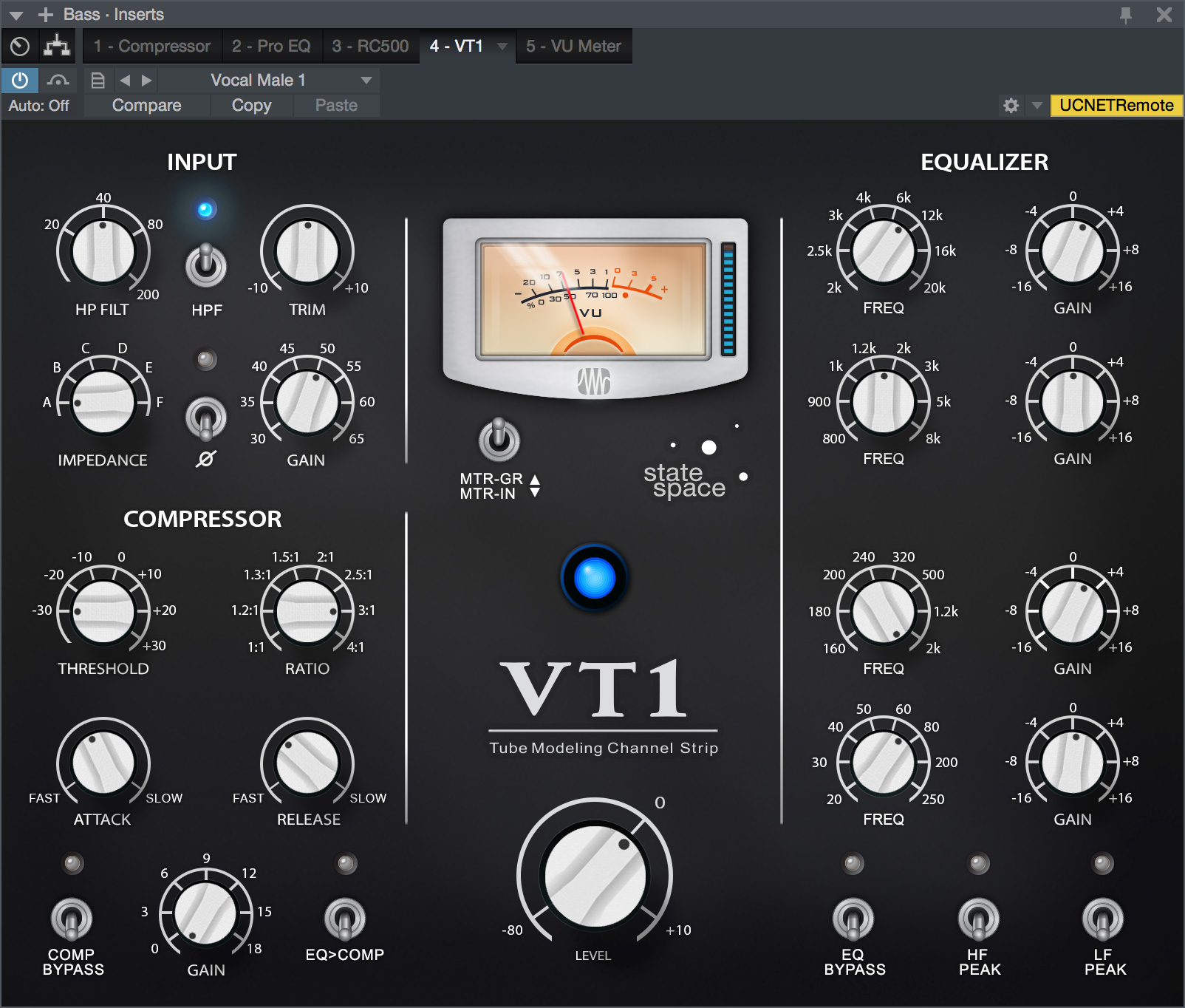Open the Vocal Male 1 preset dropdown
This screenshot has width=1185, height=1008.
coord(366,80)
